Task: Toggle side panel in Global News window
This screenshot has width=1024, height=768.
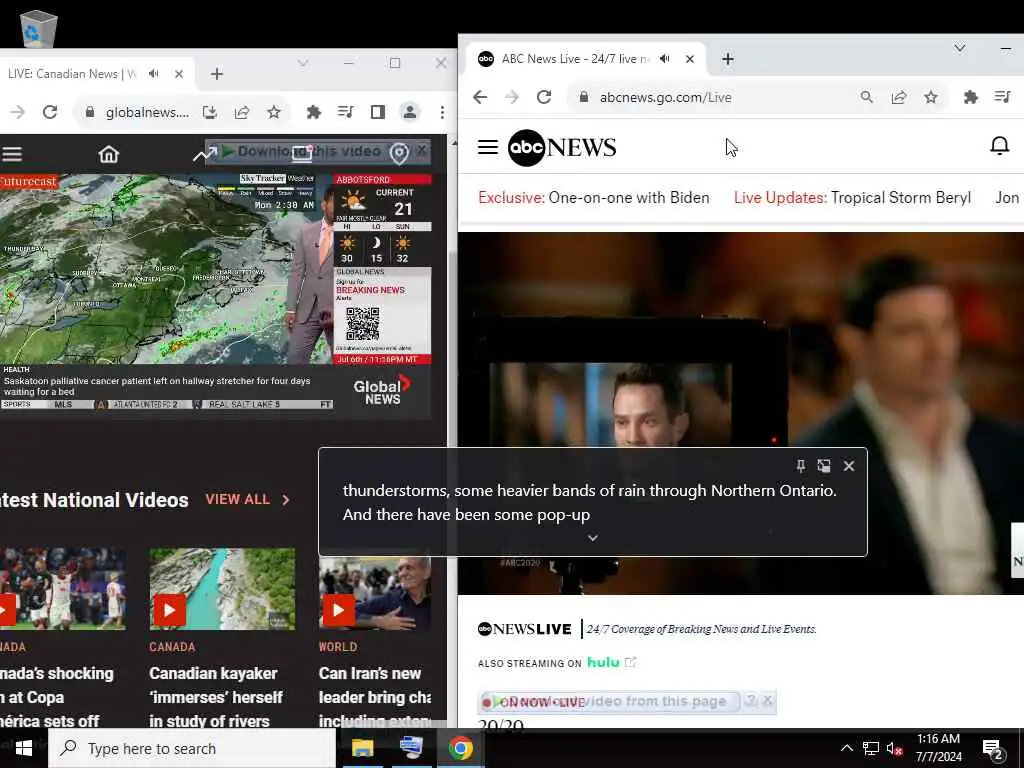Action: click(x=377, y=112)
